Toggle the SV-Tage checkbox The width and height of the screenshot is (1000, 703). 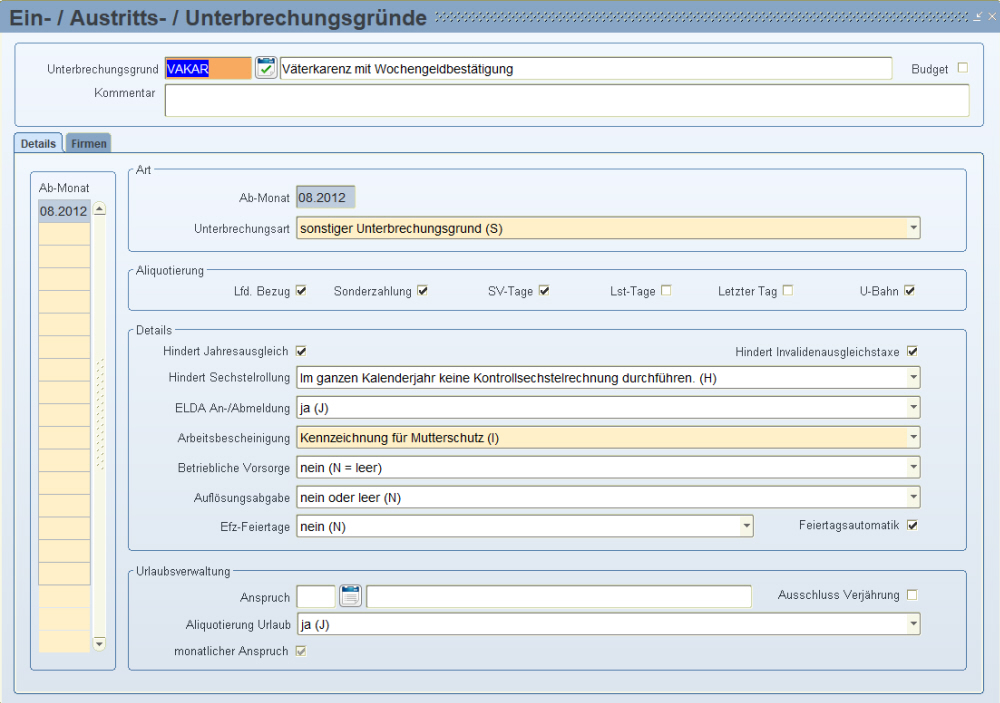[544, 290]
